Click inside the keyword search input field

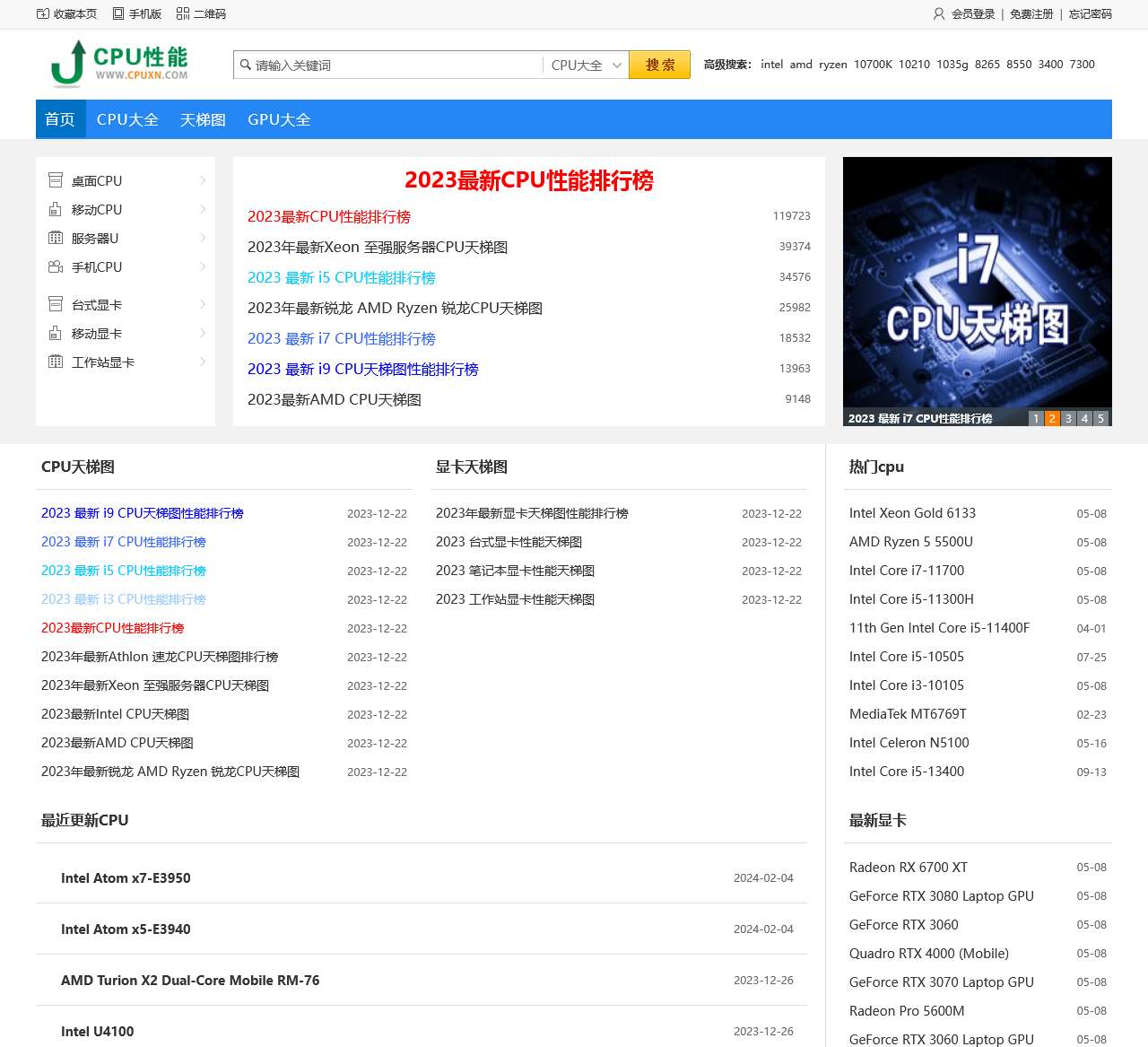386,65
